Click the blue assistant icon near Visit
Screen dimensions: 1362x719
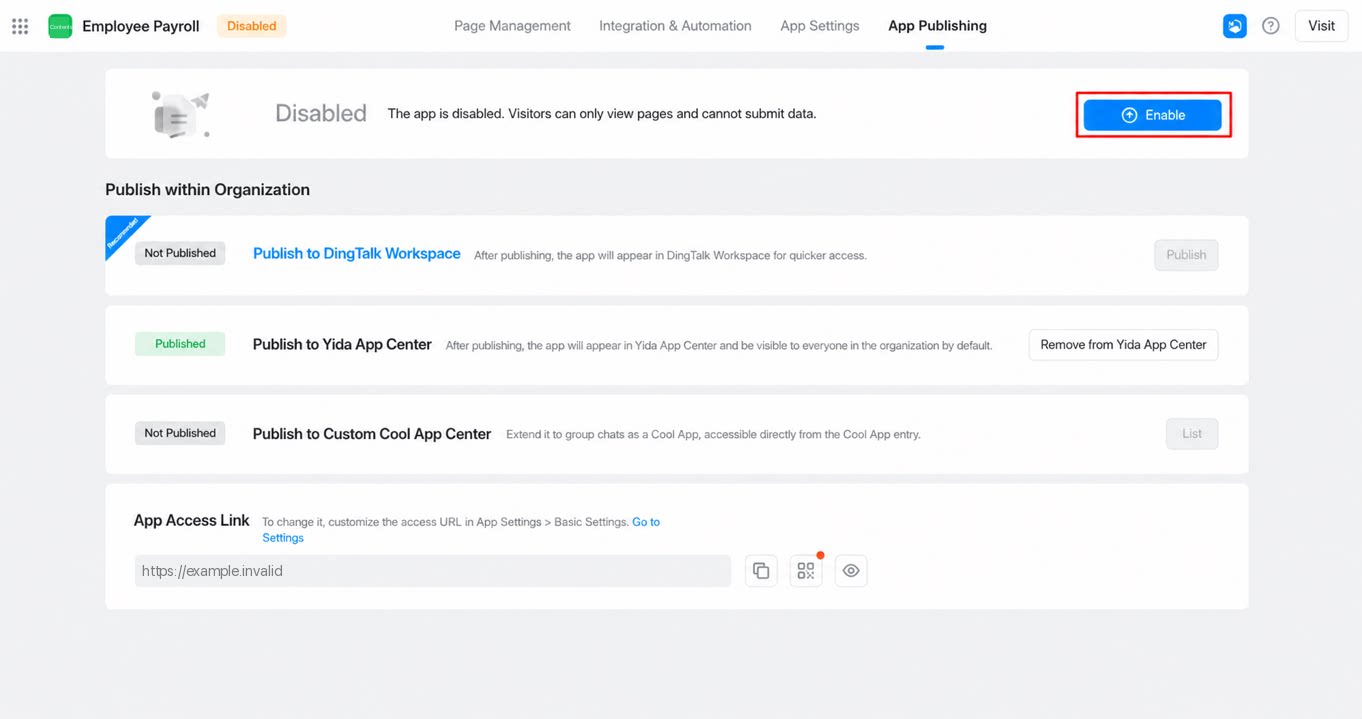(1235, 26)
